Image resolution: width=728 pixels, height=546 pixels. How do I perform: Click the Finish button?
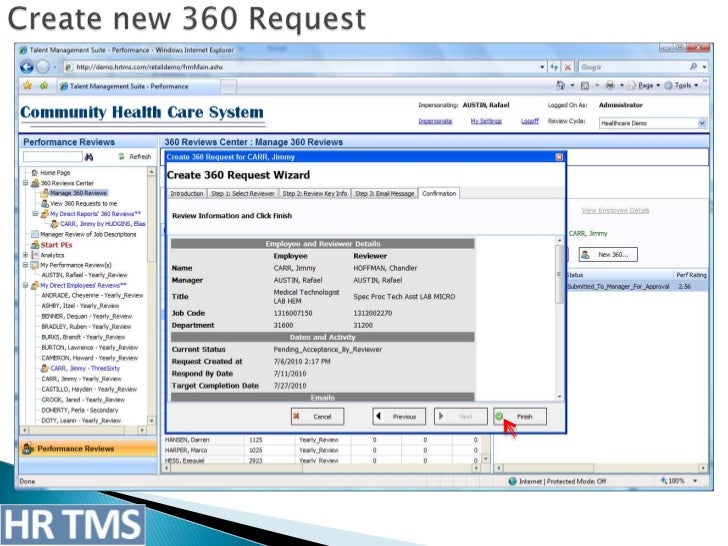[x=520, y=416]
